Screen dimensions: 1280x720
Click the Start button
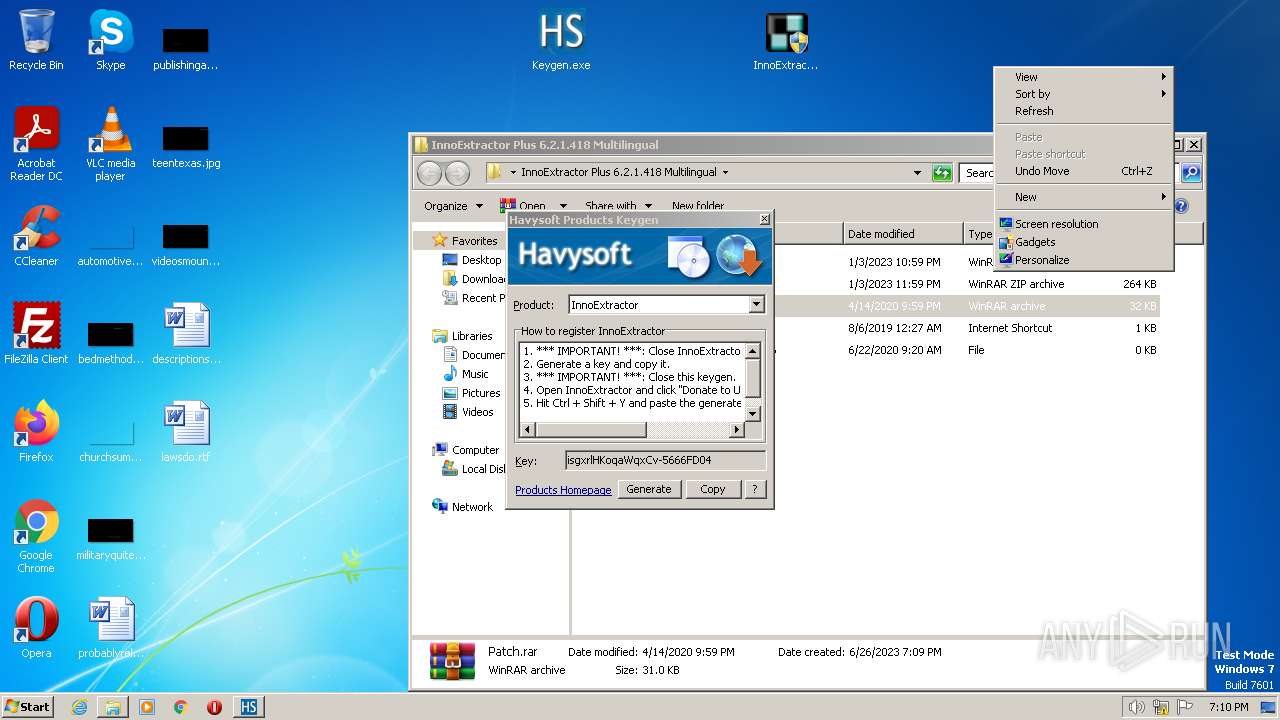click(27, 707)
